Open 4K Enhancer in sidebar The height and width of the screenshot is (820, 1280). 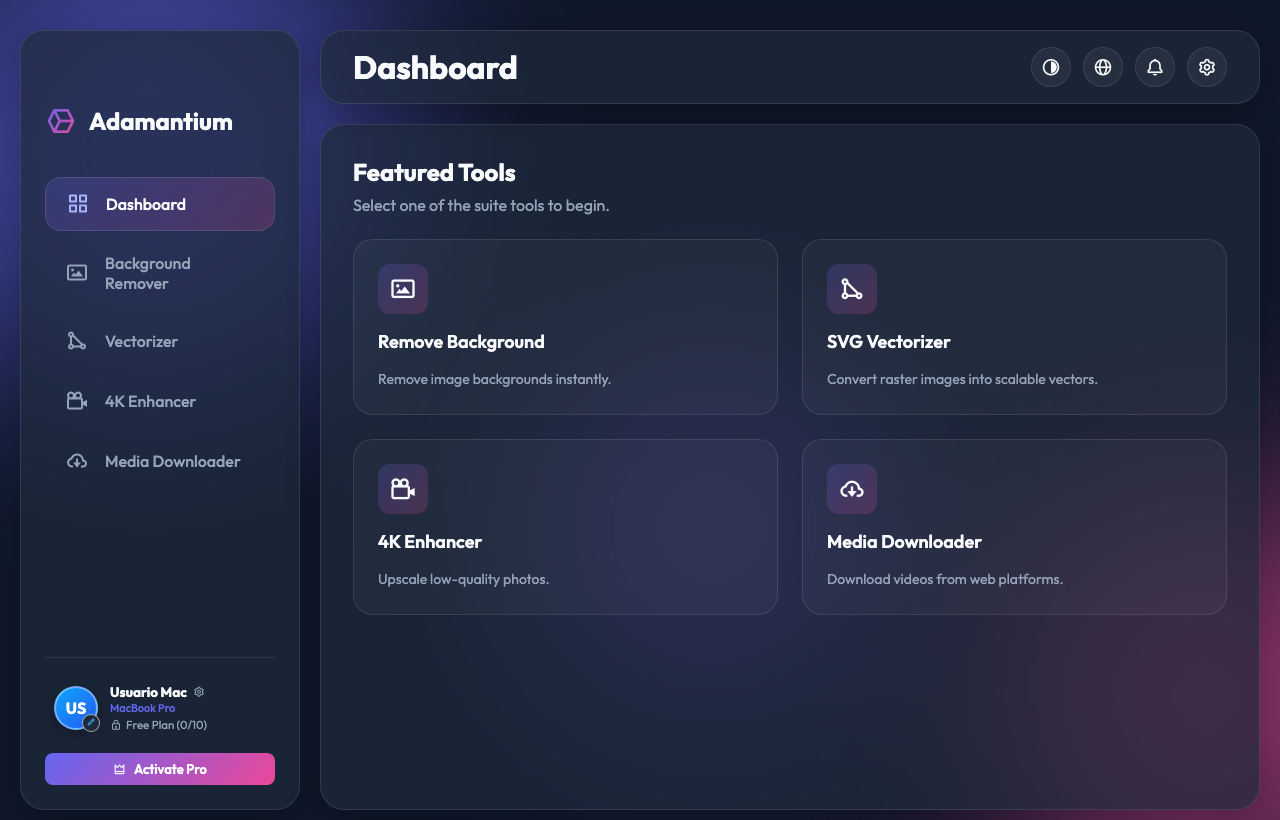[x=160, y=401]
